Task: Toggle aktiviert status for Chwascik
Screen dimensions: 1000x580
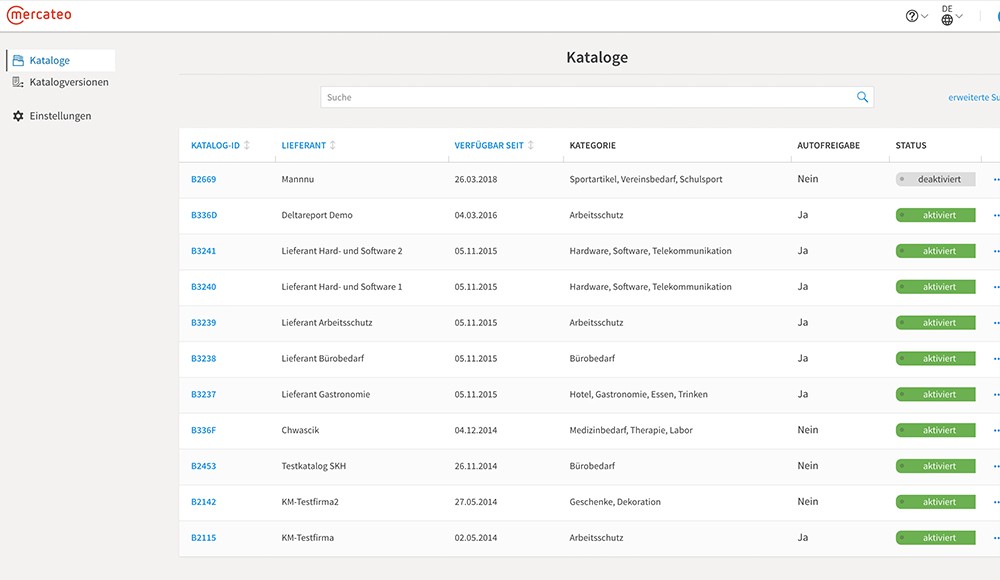Action: [x=935, y=430]
